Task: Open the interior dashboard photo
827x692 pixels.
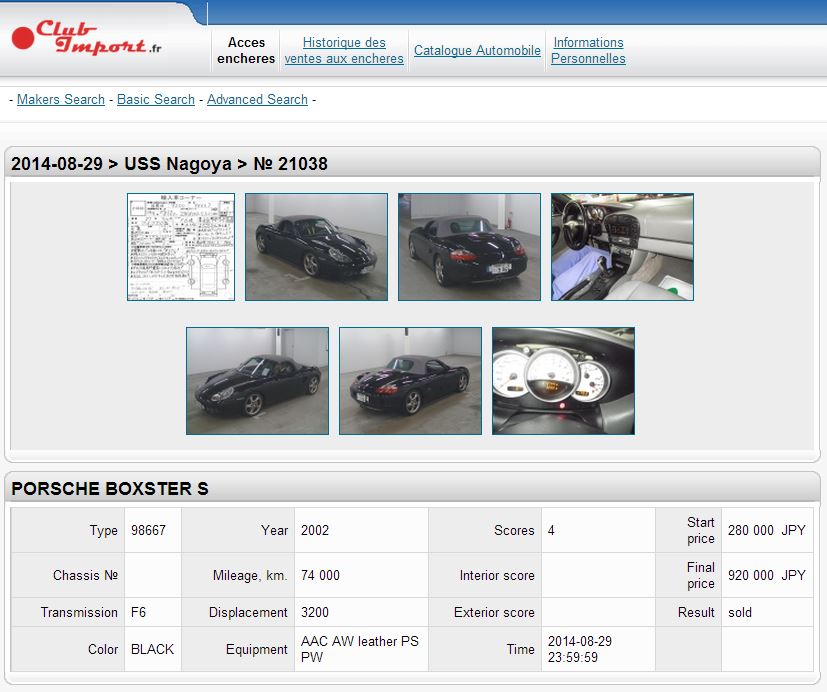Action: click(x=622, y=247)
